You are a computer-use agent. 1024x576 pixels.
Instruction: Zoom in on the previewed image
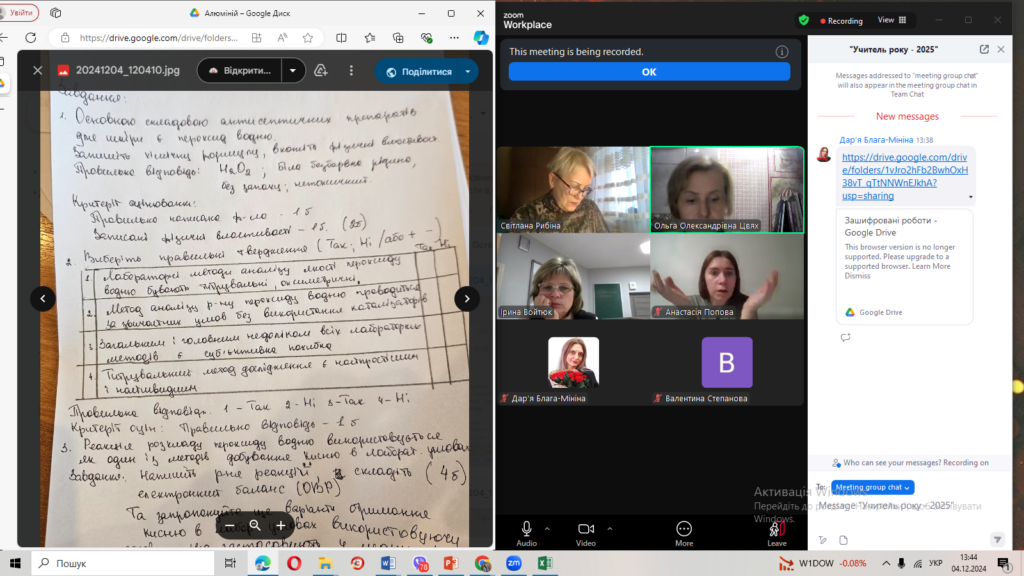pyautogui.click(x=281, y=525)
